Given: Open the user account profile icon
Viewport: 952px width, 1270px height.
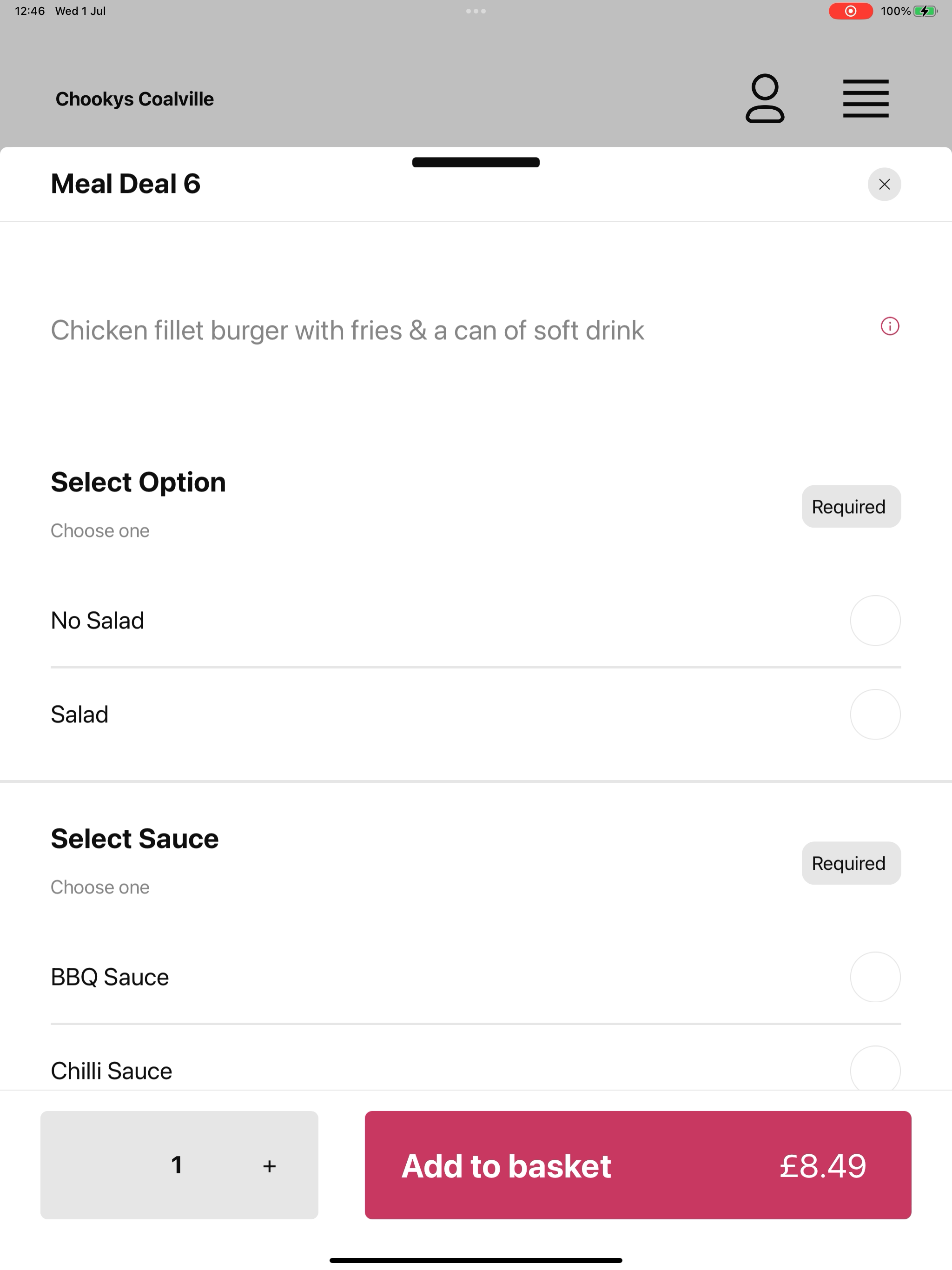Looking at the screenshot, I should pos(765,98).
